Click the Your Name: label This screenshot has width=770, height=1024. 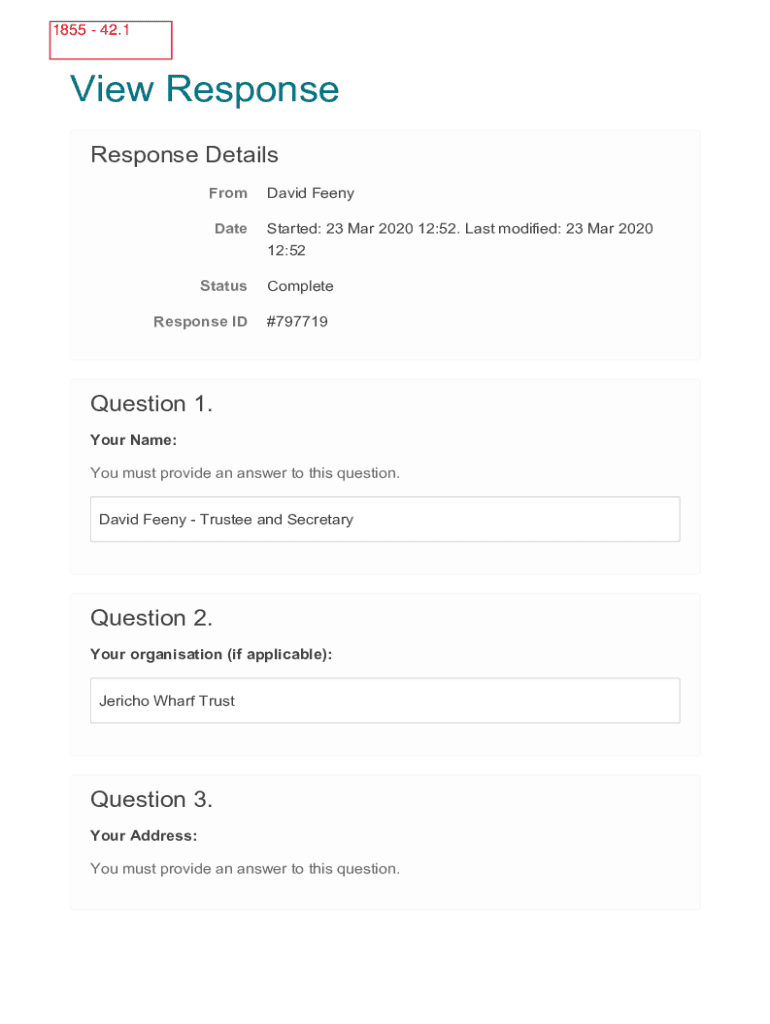[133, 440]
